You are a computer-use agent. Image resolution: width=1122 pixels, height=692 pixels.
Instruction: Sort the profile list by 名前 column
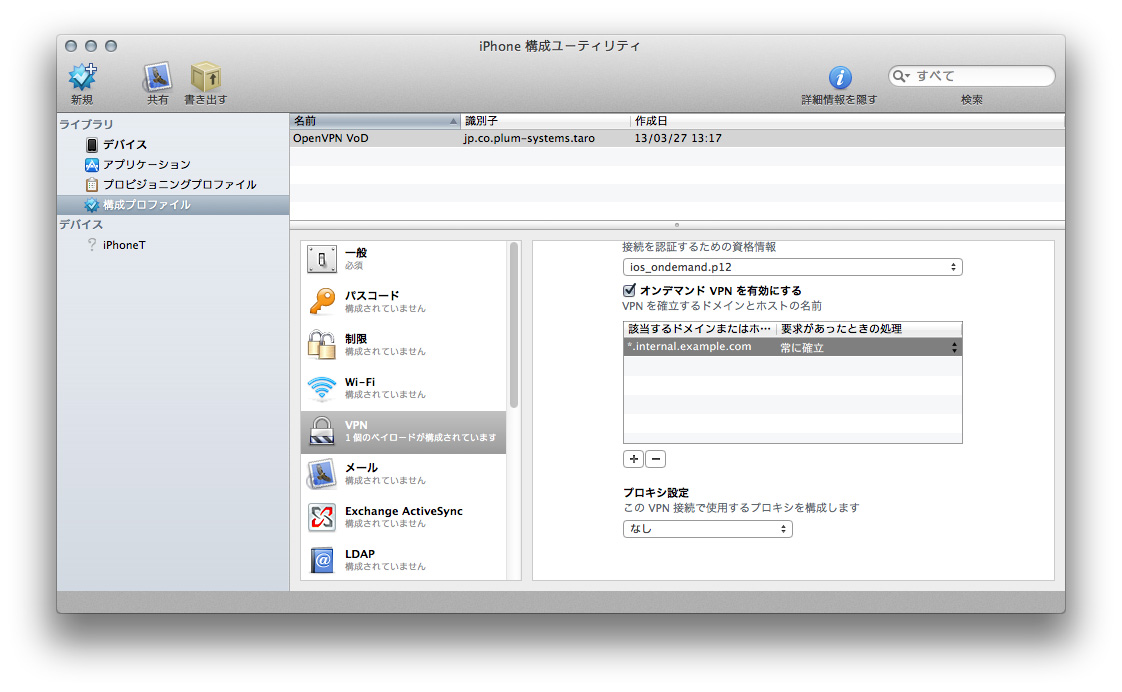coord(375,121)
